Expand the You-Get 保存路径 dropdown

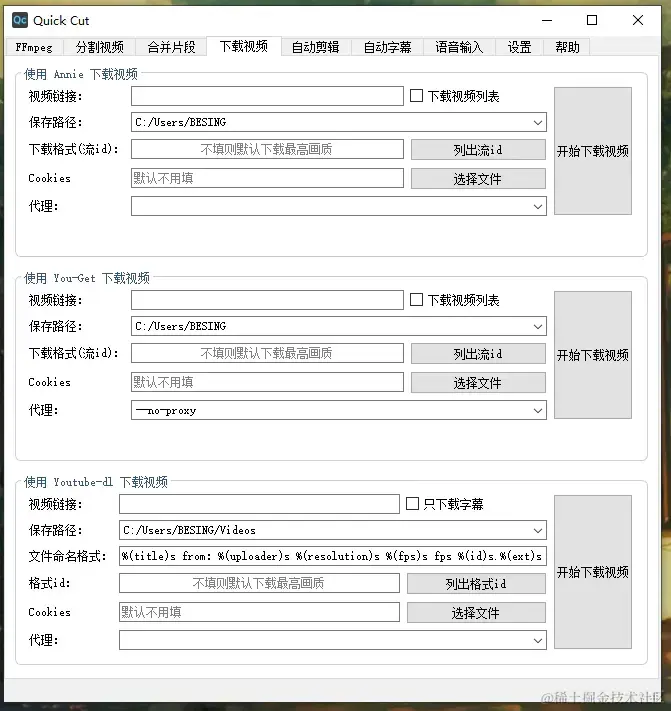(538, 326)
